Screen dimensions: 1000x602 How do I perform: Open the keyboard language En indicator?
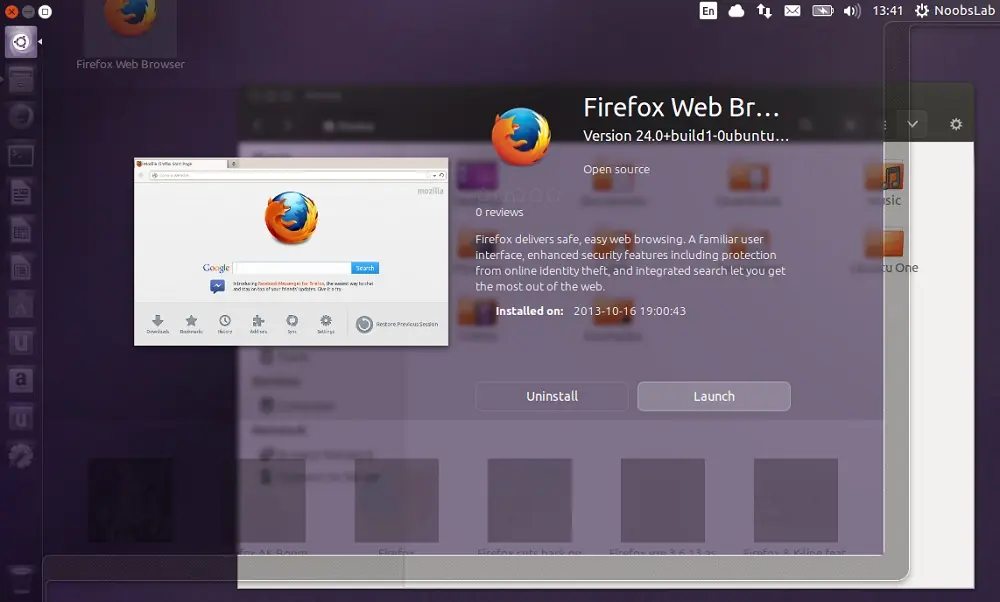[708, 11]
